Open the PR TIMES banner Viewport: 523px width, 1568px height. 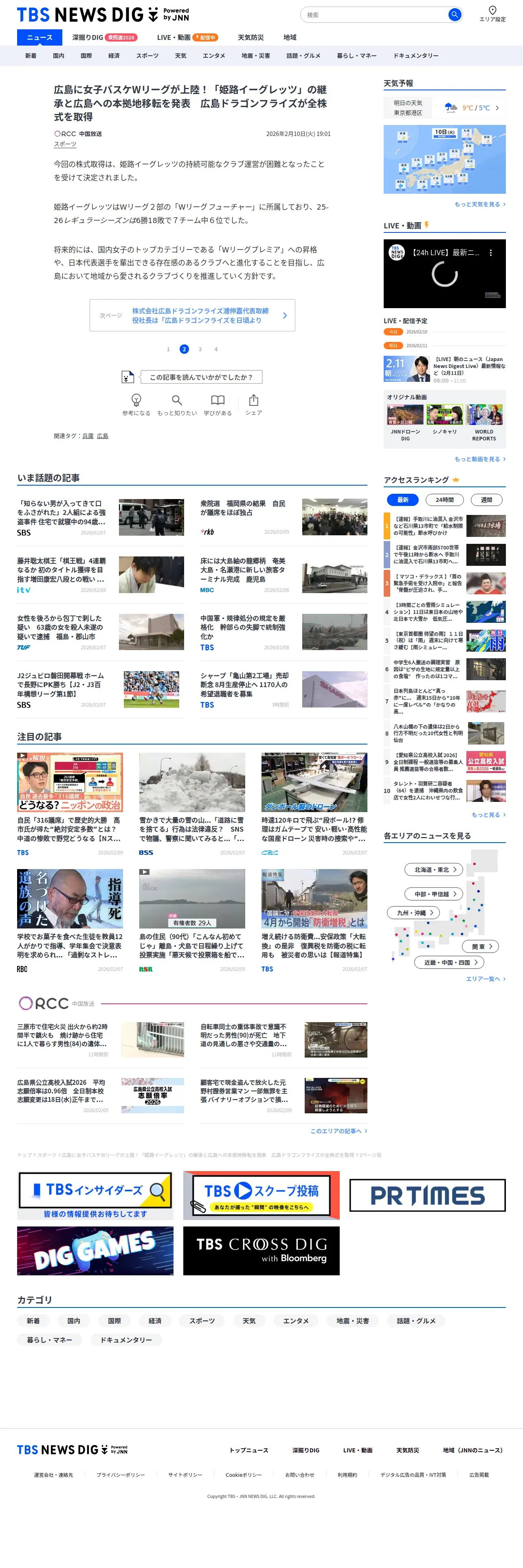427,1196
